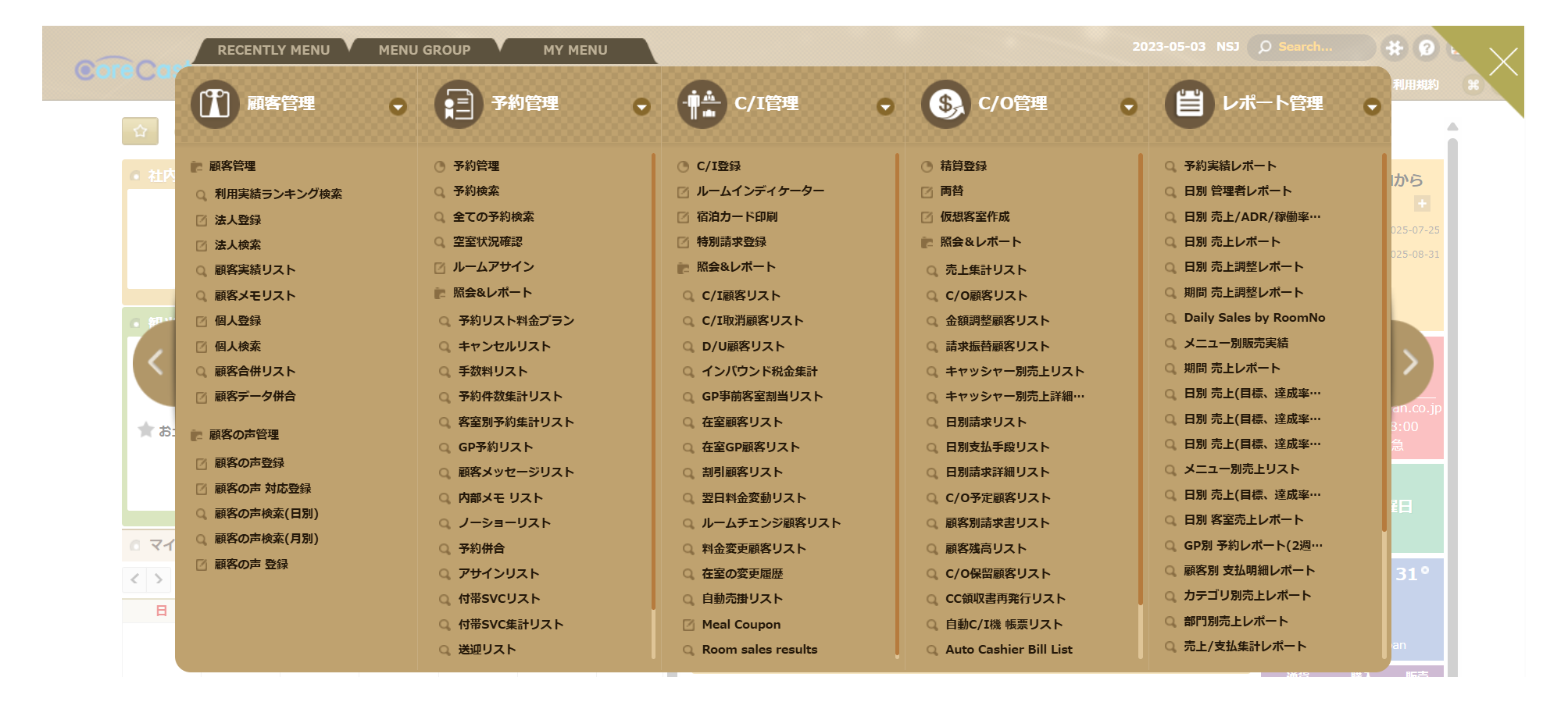The image size is (1568, 720).
Task: Click the right arrow to scroll menu
Action: click(x=1409, y=362)
